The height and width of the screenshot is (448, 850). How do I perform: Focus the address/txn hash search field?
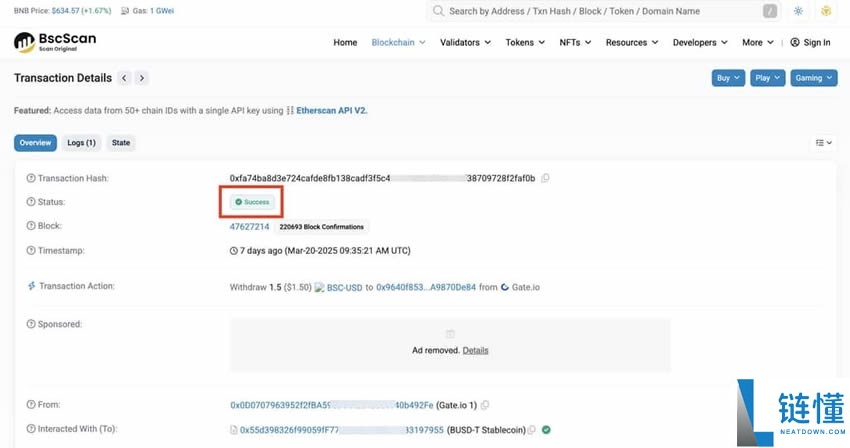[603, 11]
